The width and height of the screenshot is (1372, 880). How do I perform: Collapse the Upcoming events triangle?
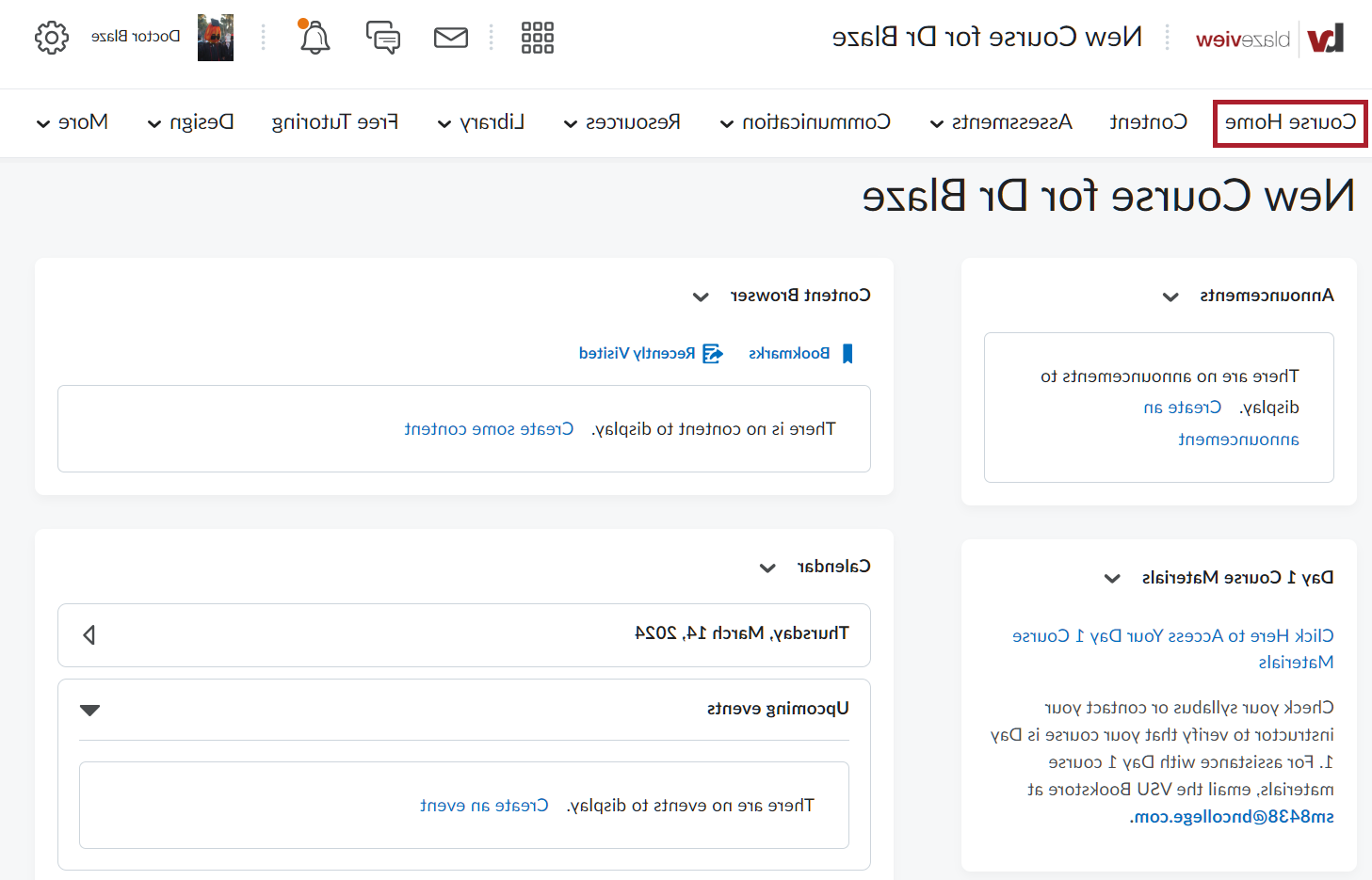90,710
